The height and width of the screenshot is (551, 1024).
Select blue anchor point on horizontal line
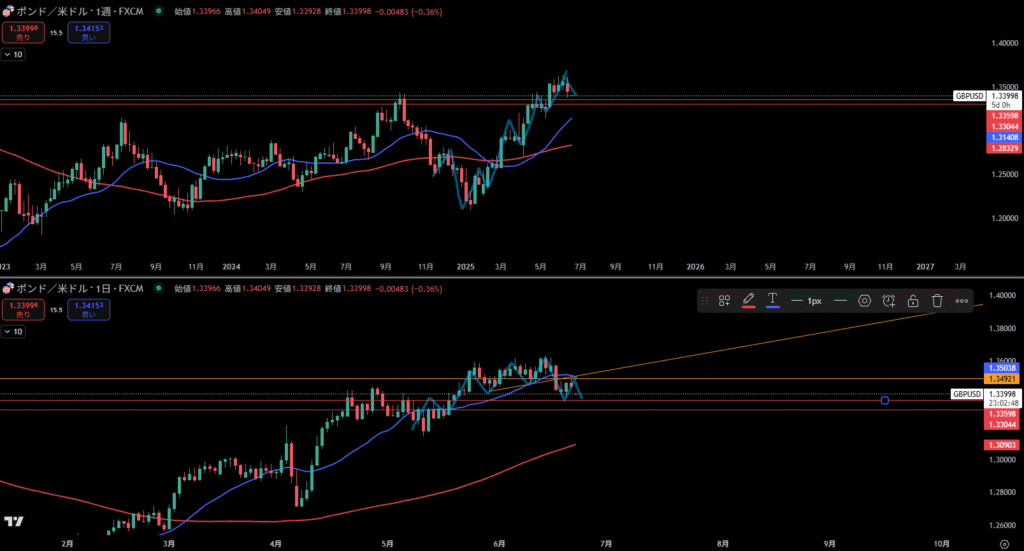pyautogui.click(x=884, y=400)
